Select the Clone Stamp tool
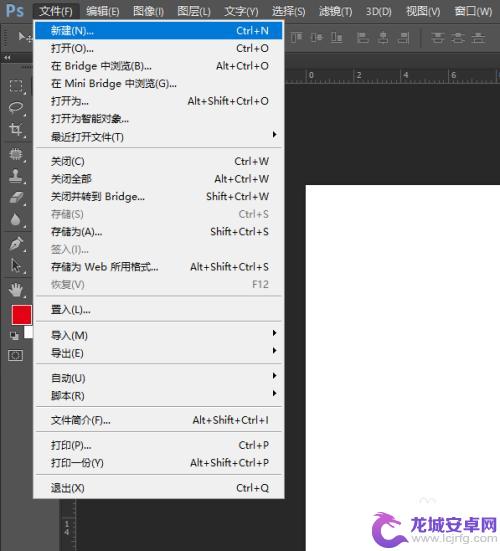The width and height of the screenshot is (500, 551). [16, 176]
